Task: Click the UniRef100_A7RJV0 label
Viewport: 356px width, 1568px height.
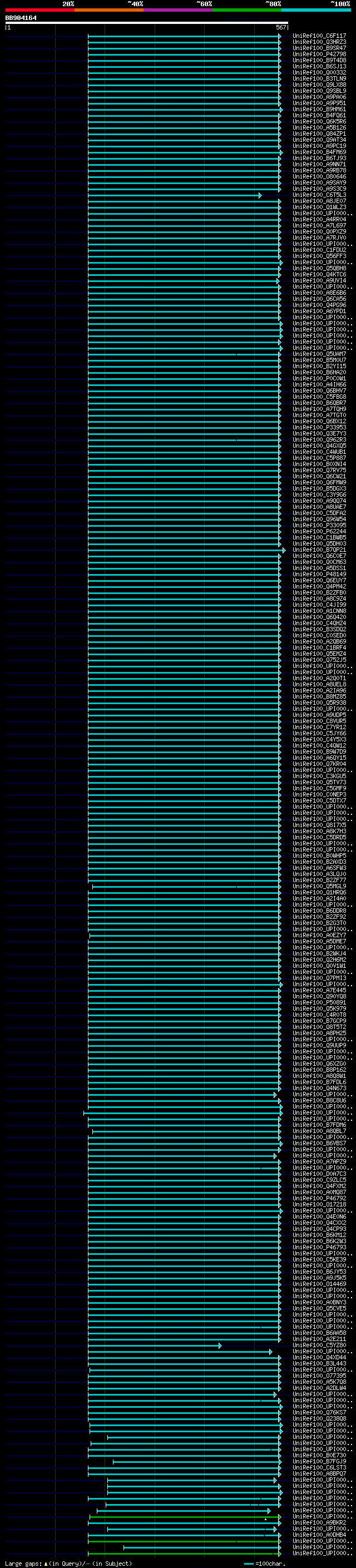Action: 319,238
